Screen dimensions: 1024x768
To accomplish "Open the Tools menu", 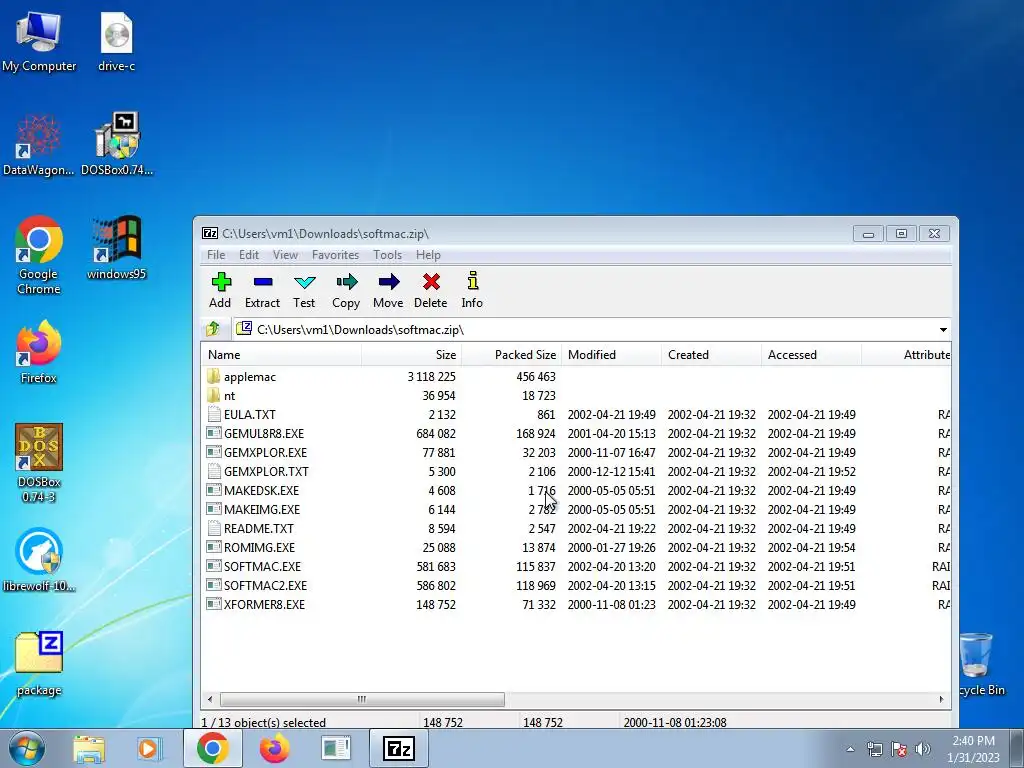I will (387, 255).
